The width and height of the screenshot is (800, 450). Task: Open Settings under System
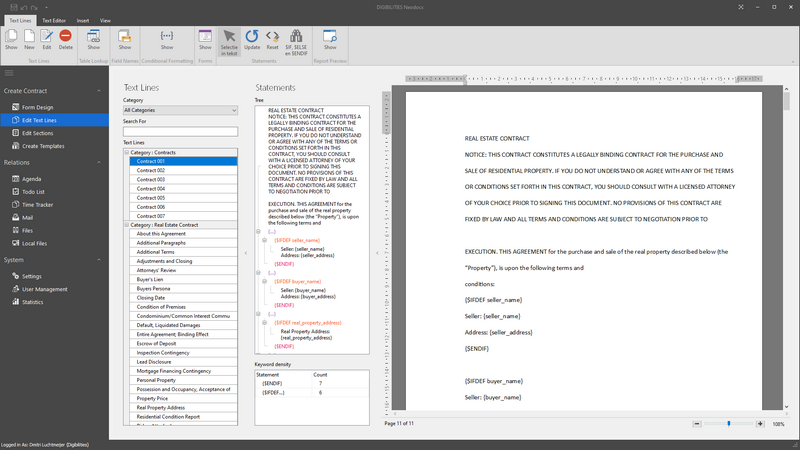pos(31,277)
